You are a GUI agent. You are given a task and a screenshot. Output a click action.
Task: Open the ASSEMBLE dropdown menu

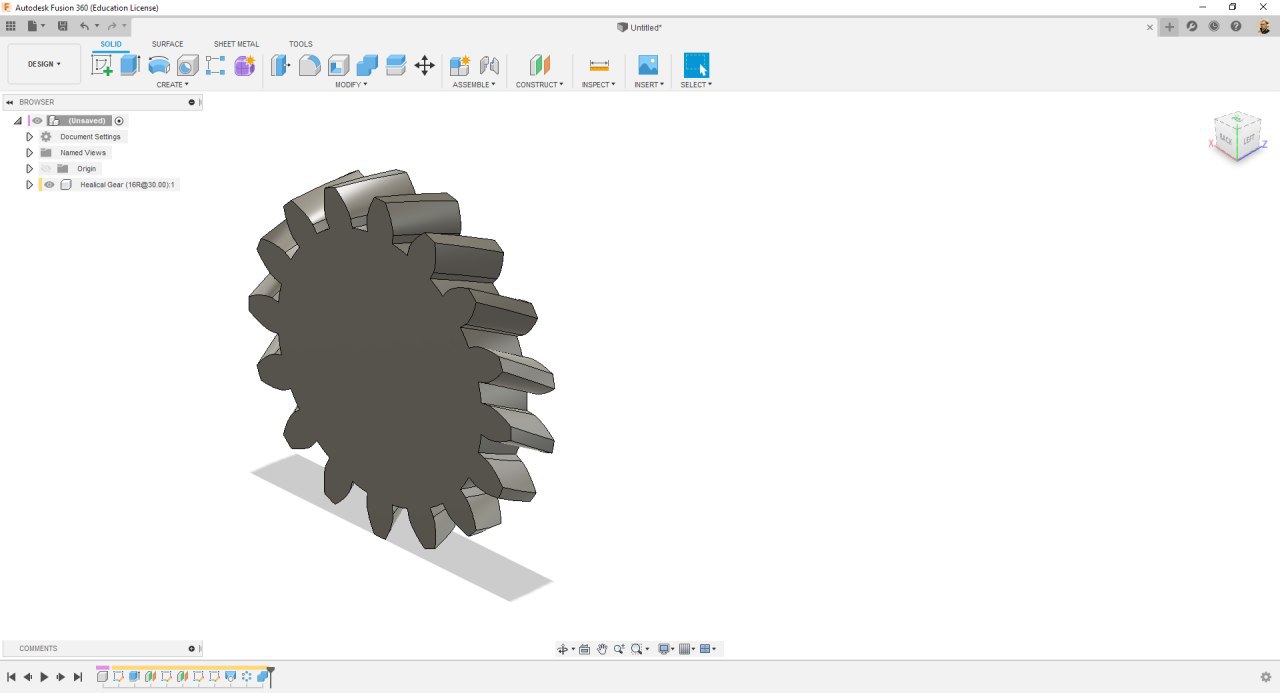474,85
